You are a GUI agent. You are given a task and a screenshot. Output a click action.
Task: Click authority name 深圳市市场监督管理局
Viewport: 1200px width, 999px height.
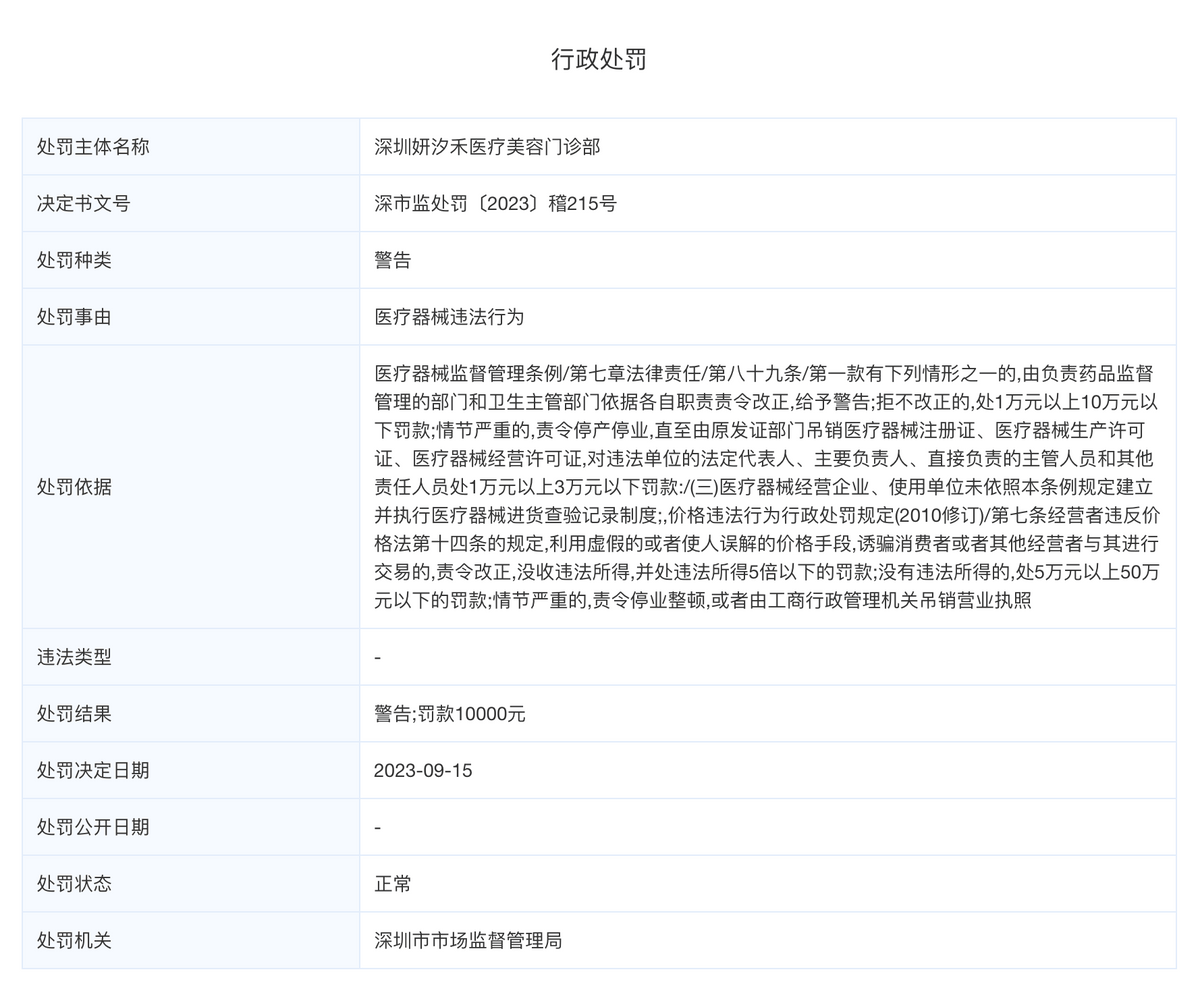pyautogui.click(x=468, y=941)
